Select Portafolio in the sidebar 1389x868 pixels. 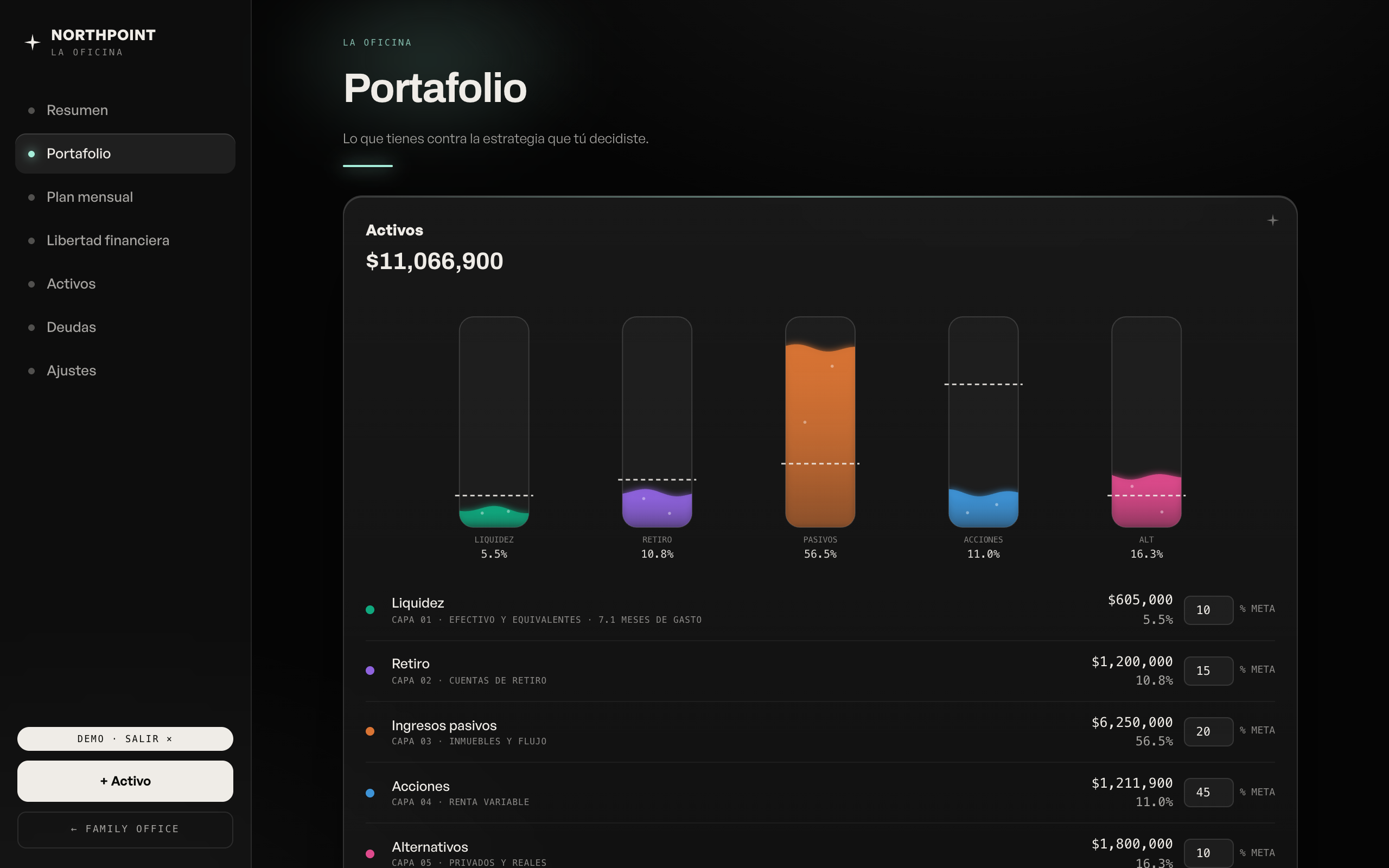(x=125, y=154)
